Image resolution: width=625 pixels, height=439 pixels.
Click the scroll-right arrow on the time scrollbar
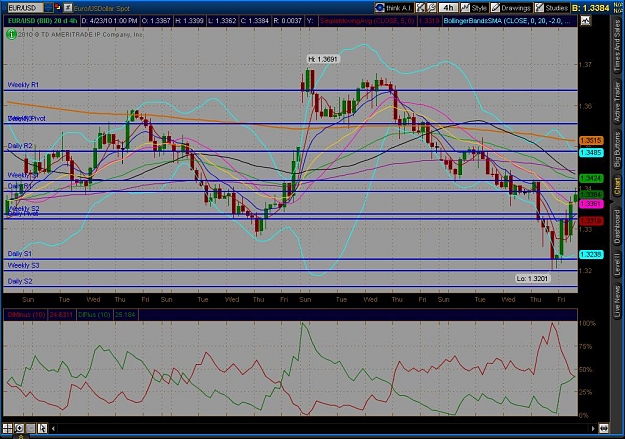click(593, 429)
